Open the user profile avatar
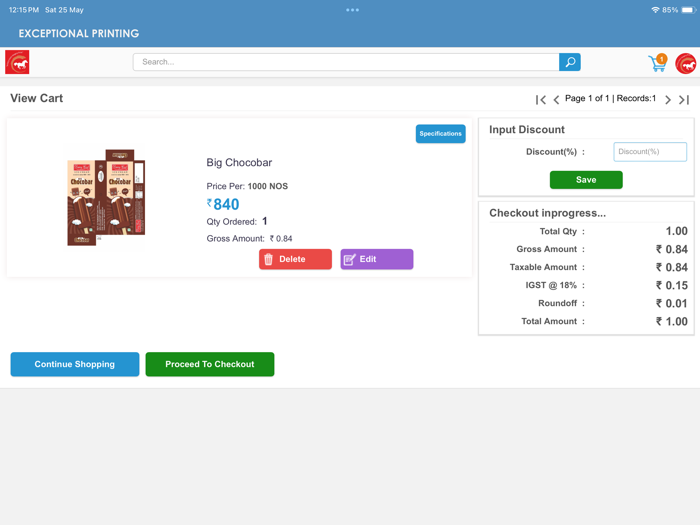This screenshot has height=525, width=700. click(686, 63)
